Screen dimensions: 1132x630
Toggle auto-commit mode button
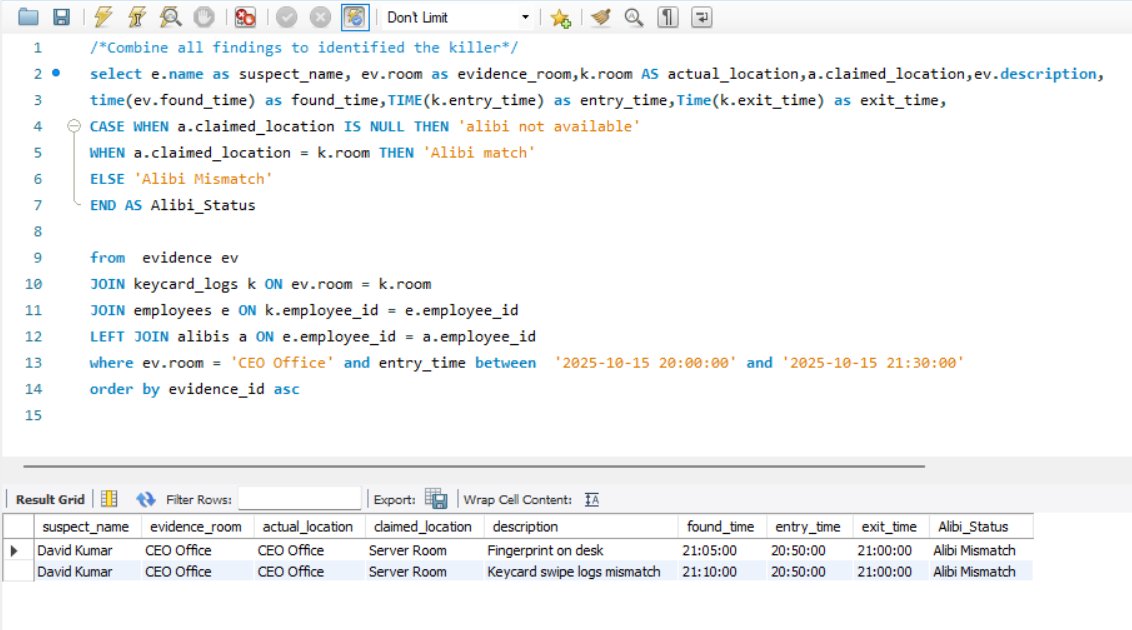pyautogui.click(x=355, y=17)
